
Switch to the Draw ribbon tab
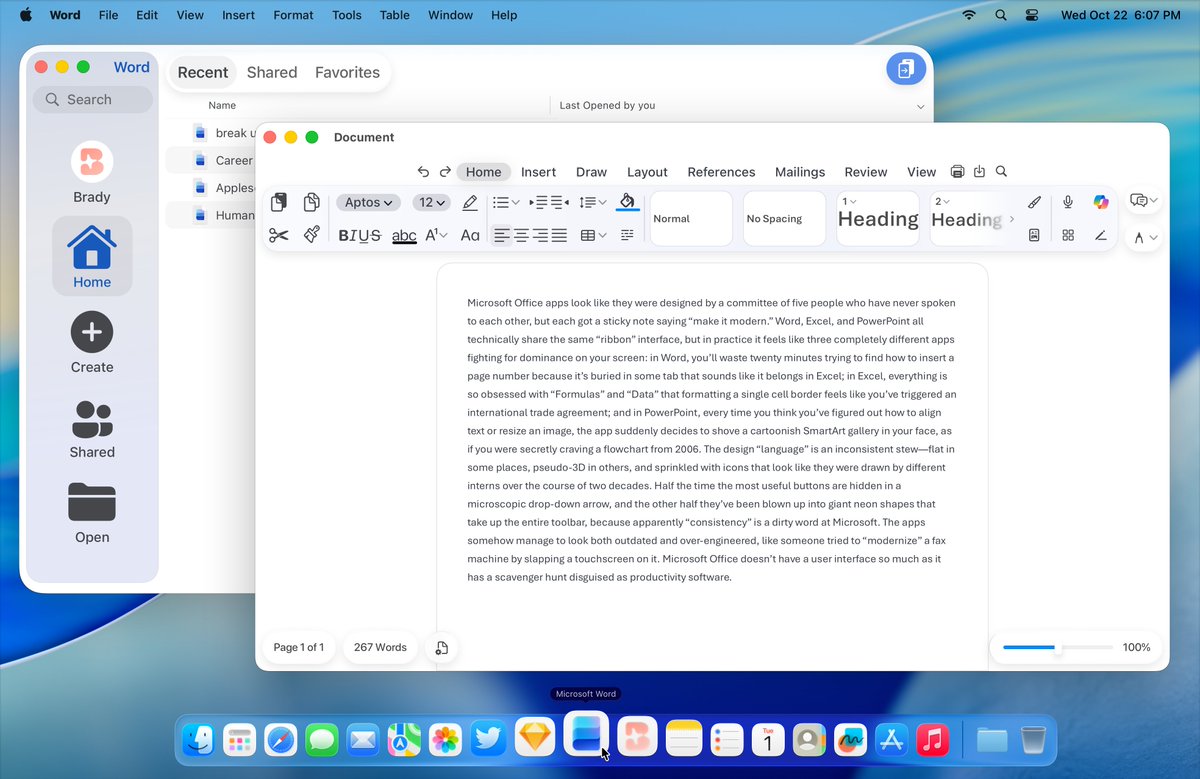click(591, 172)
